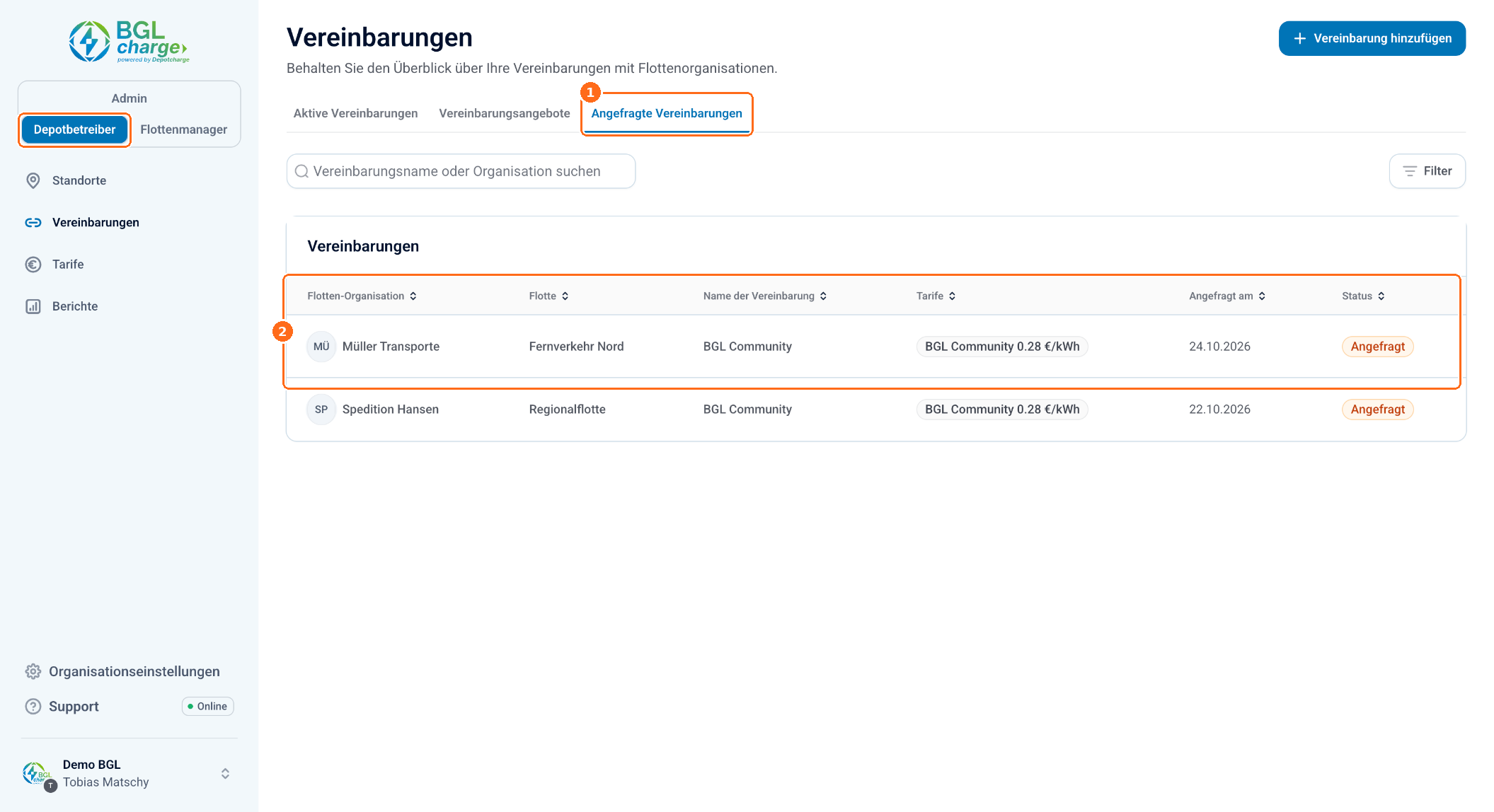Viewport: 1494px width, 812px height.
Task: Switch to the Flottenmanager role
Action: pyautogui.click(x=184, y=129)
